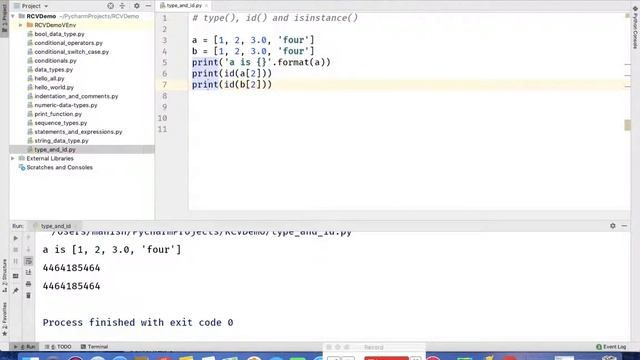Click the editor vertical scrollbar thumb

click(x=627, y=125)
